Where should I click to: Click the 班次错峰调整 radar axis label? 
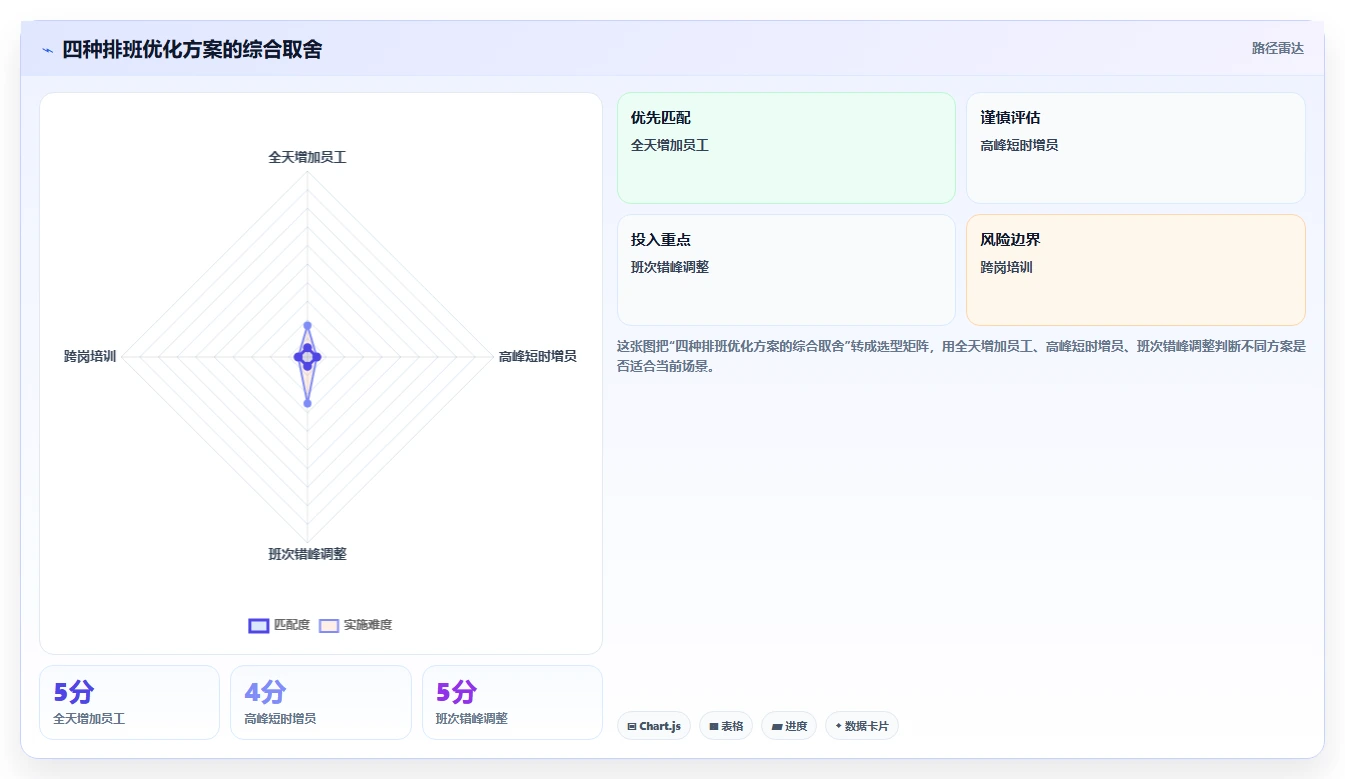pos(307,554)
